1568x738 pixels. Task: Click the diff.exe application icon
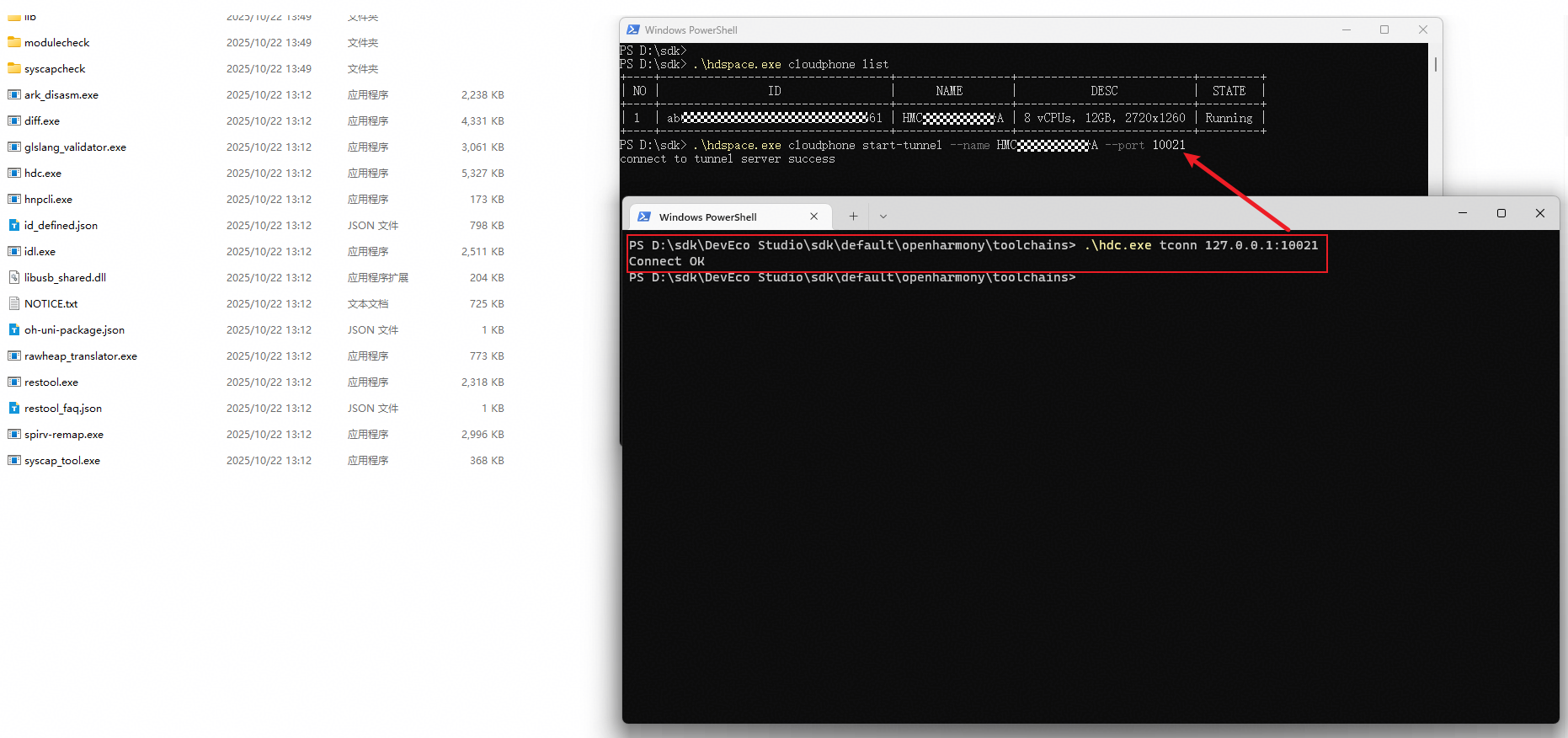(14, 120)
